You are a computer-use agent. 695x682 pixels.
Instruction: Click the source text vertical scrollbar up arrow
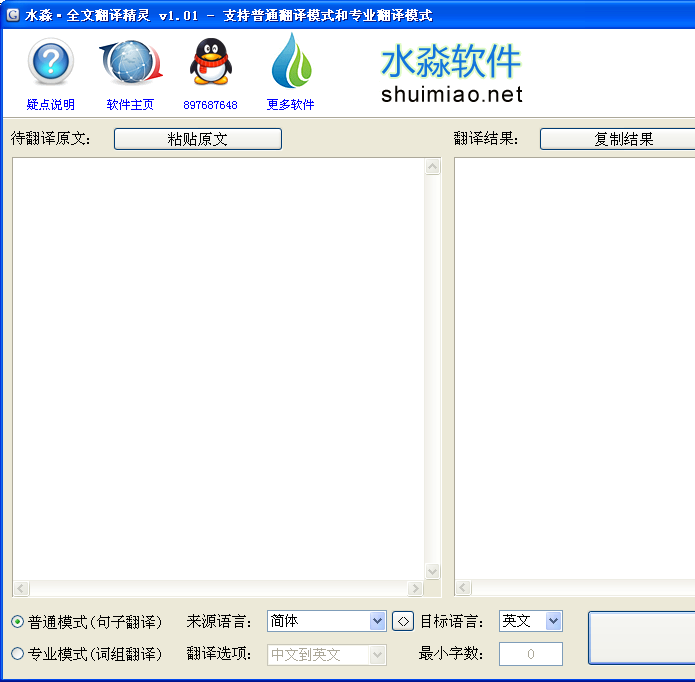point(433,167)
